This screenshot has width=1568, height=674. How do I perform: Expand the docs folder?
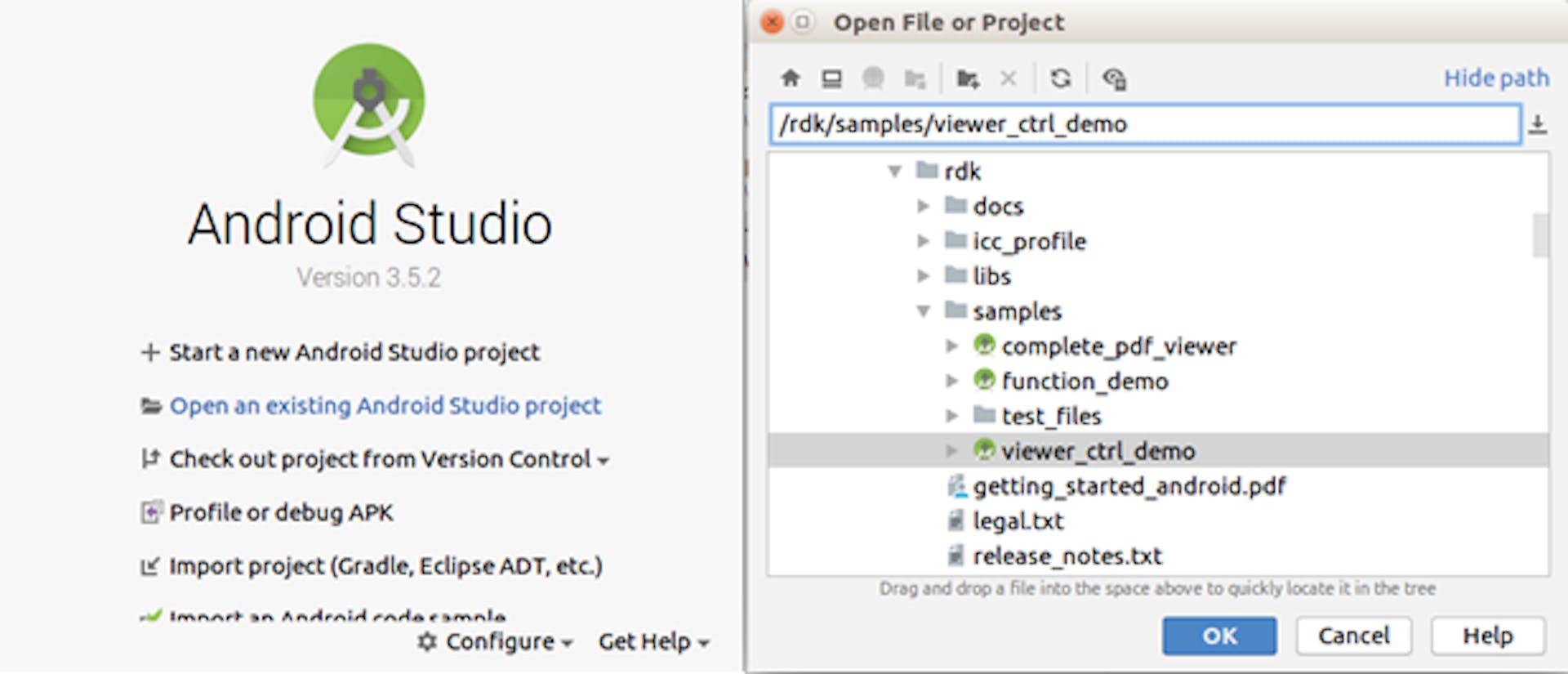(x=923, y=206)
